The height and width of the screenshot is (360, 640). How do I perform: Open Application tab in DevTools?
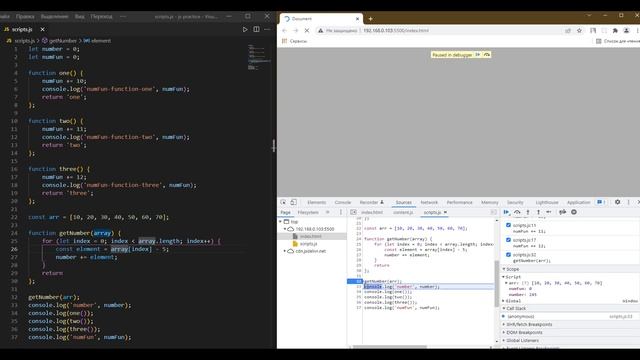pos(578,202)
